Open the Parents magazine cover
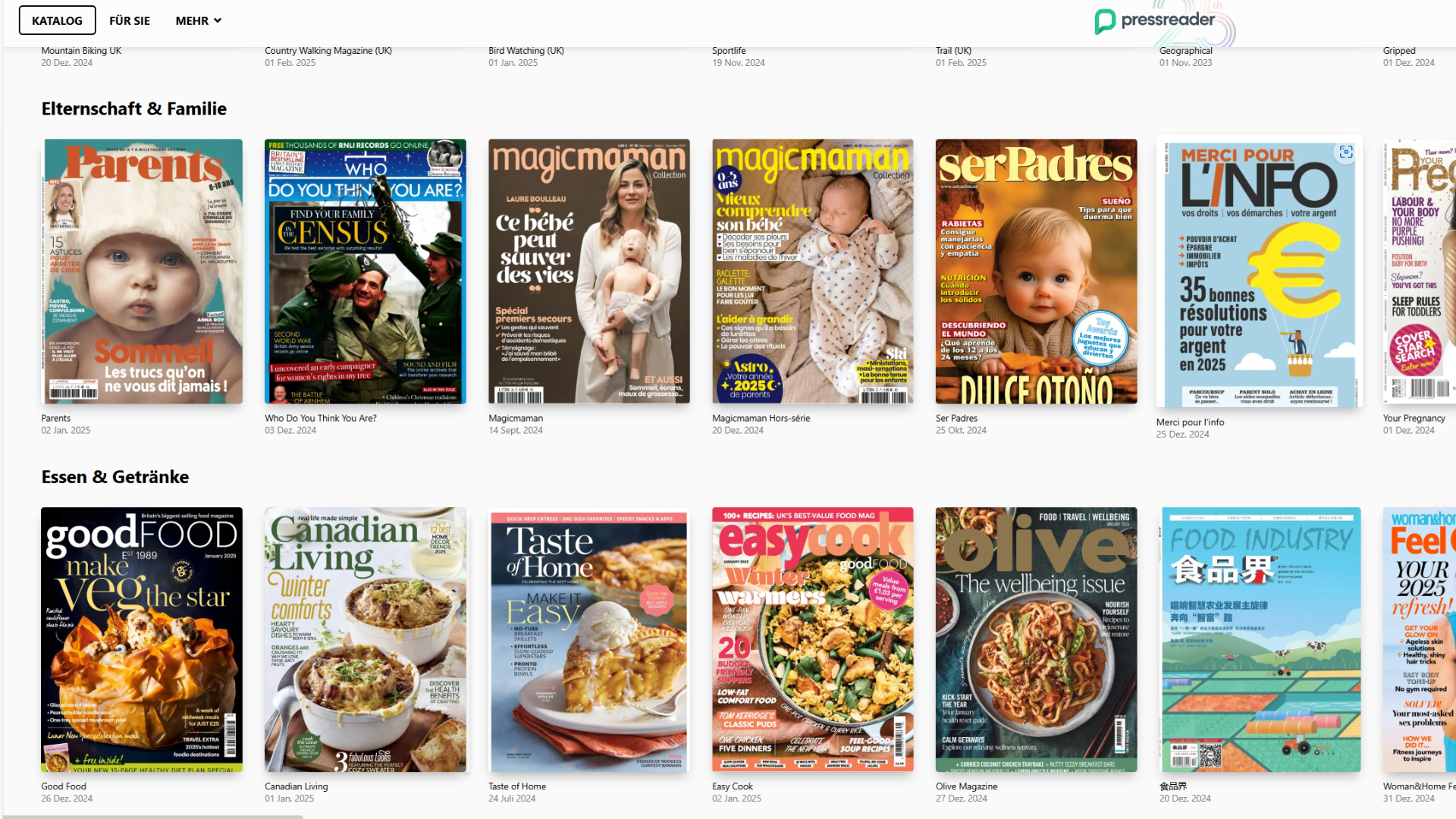Image resolution: width=1456 pixels, height=819 pixels. coord(142,271)
